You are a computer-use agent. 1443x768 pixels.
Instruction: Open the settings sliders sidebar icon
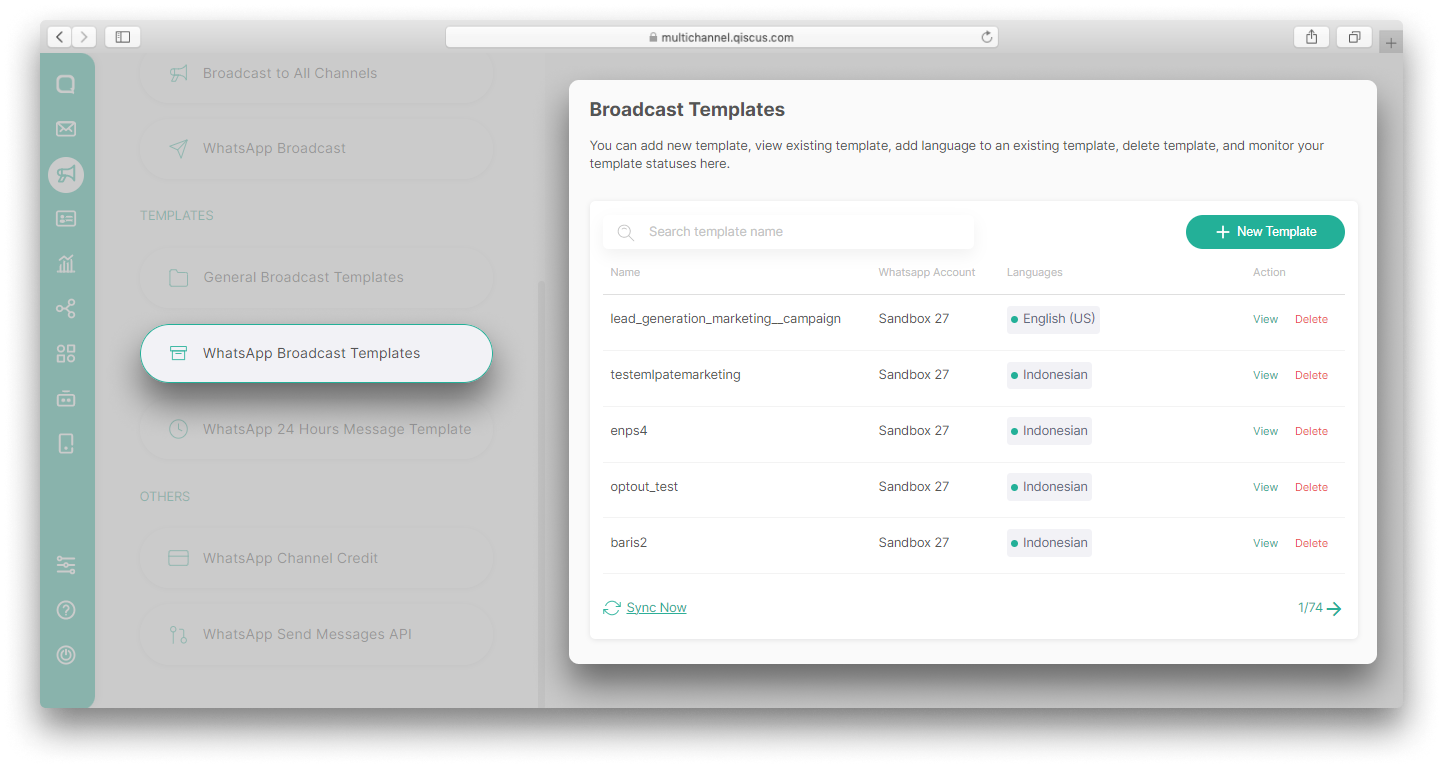66,565
